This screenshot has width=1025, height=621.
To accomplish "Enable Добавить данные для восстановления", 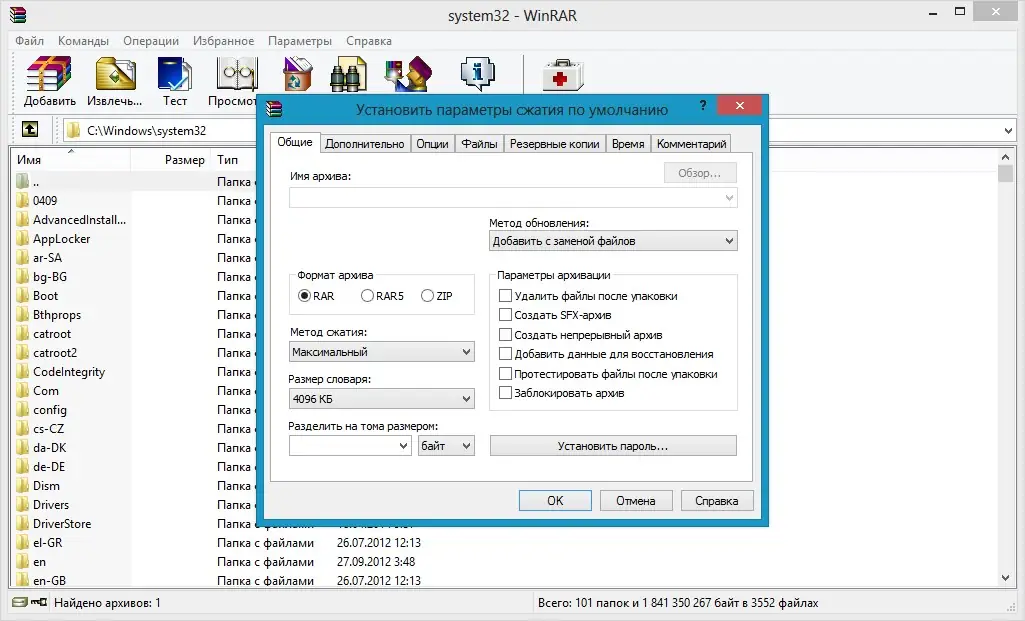I will (x=505, y=354).
